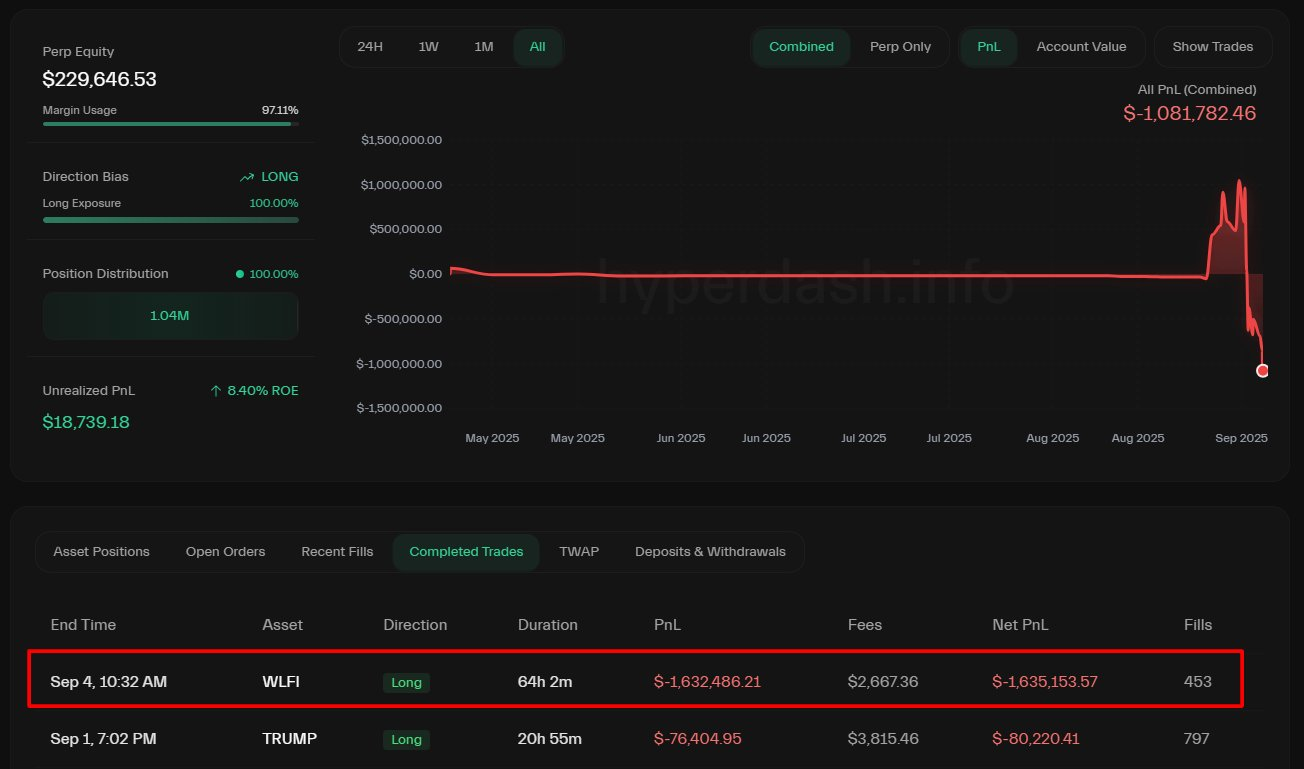
Task: Select the WLFI completed trade row
Action: pos(635,682)
